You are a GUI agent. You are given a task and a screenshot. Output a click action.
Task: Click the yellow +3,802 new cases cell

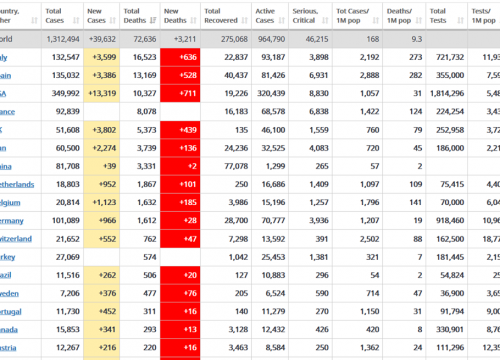click(102, 130)
